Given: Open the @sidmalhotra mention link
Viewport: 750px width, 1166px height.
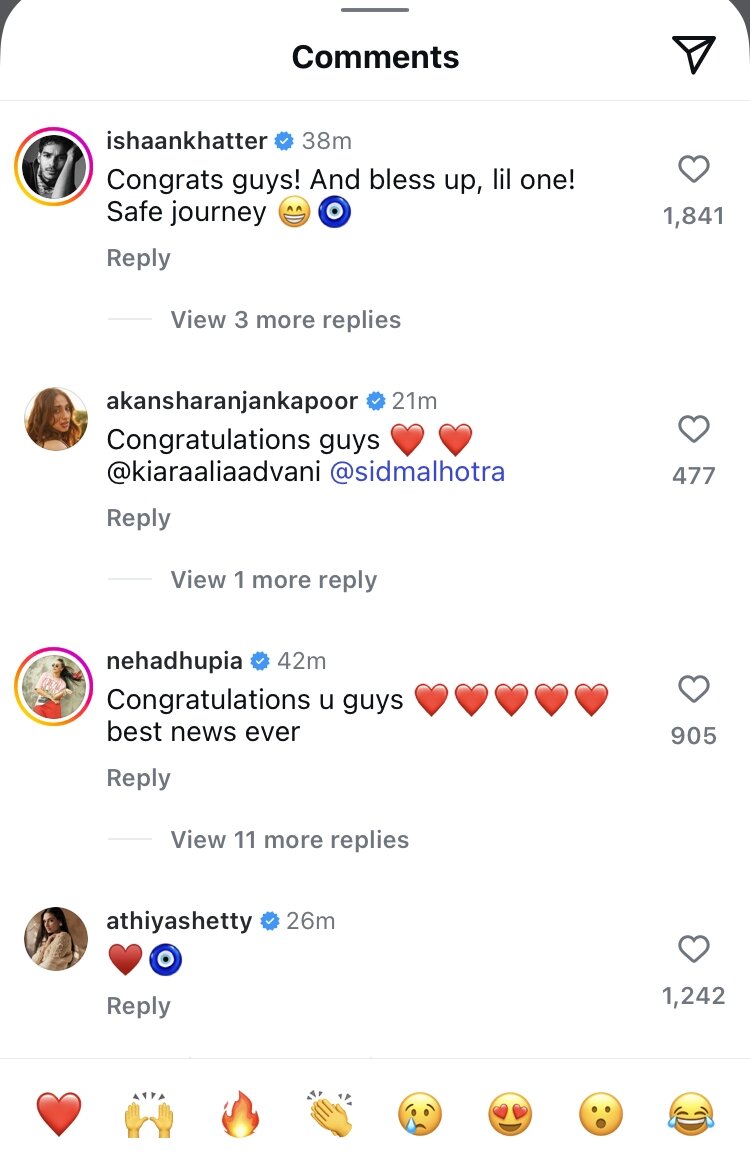Looking at the screenshot, I should (x=417, y=472).
